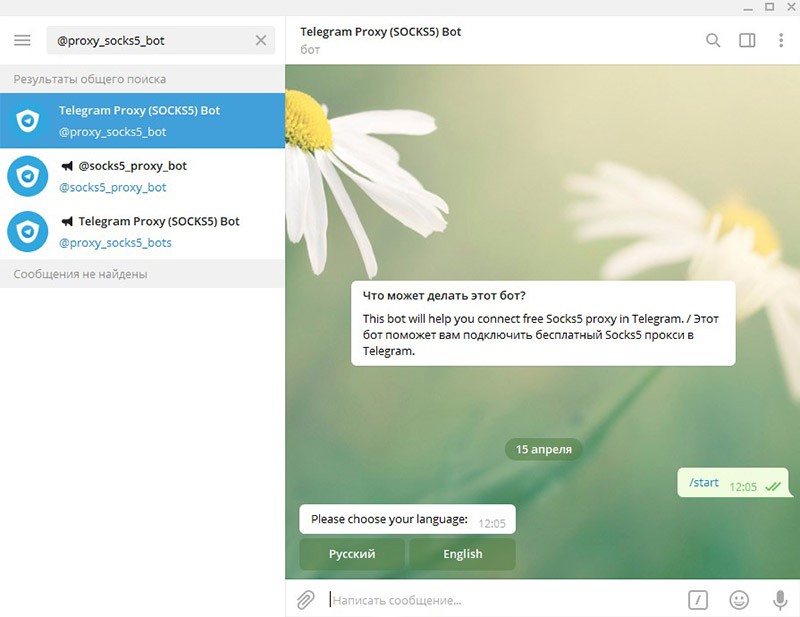The image size is (800, 617).
Task: Clear the search field text
Action: (x=261, y=41)
